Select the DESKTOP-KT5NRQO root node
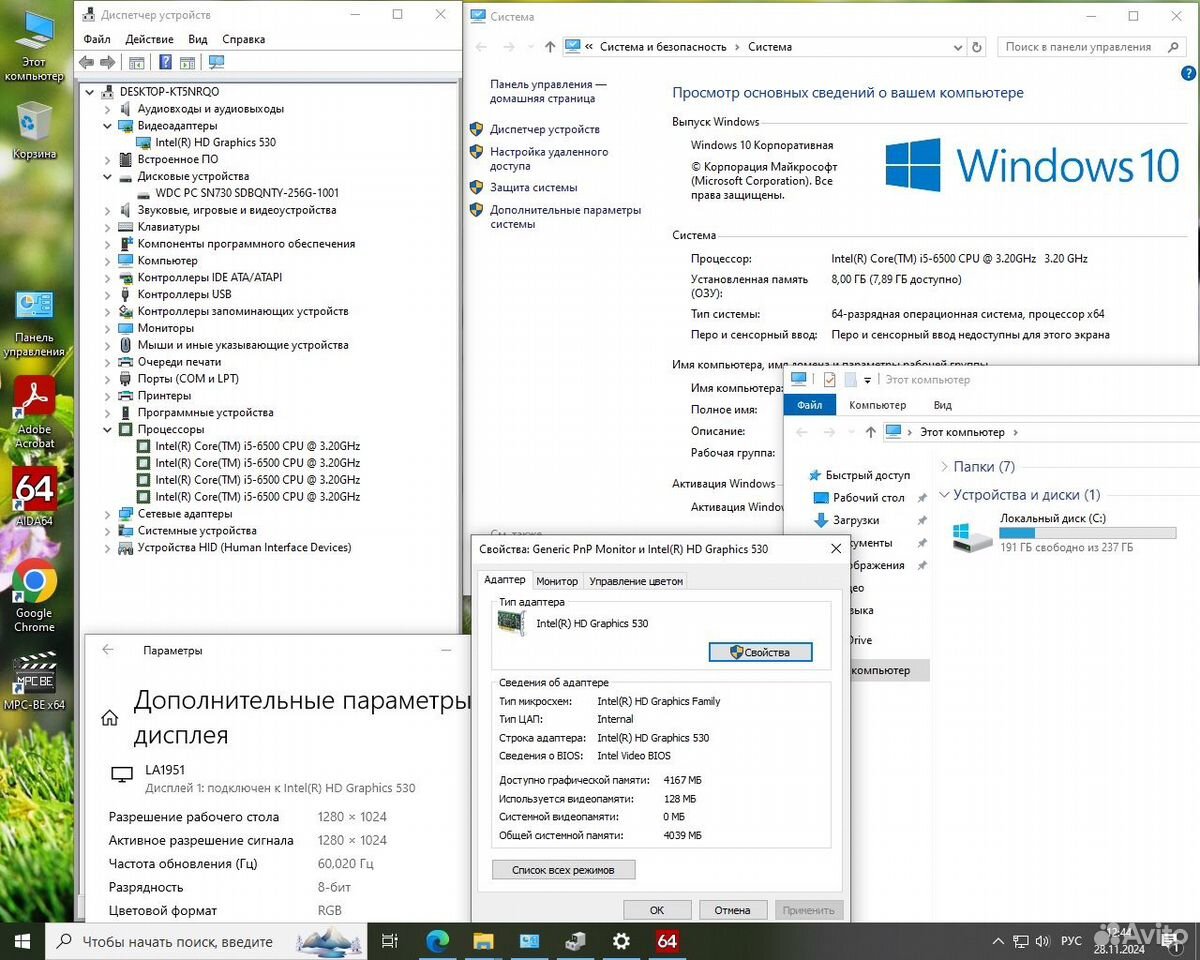1200x960 pixels. pyautogui.click(x=169, y=91)
